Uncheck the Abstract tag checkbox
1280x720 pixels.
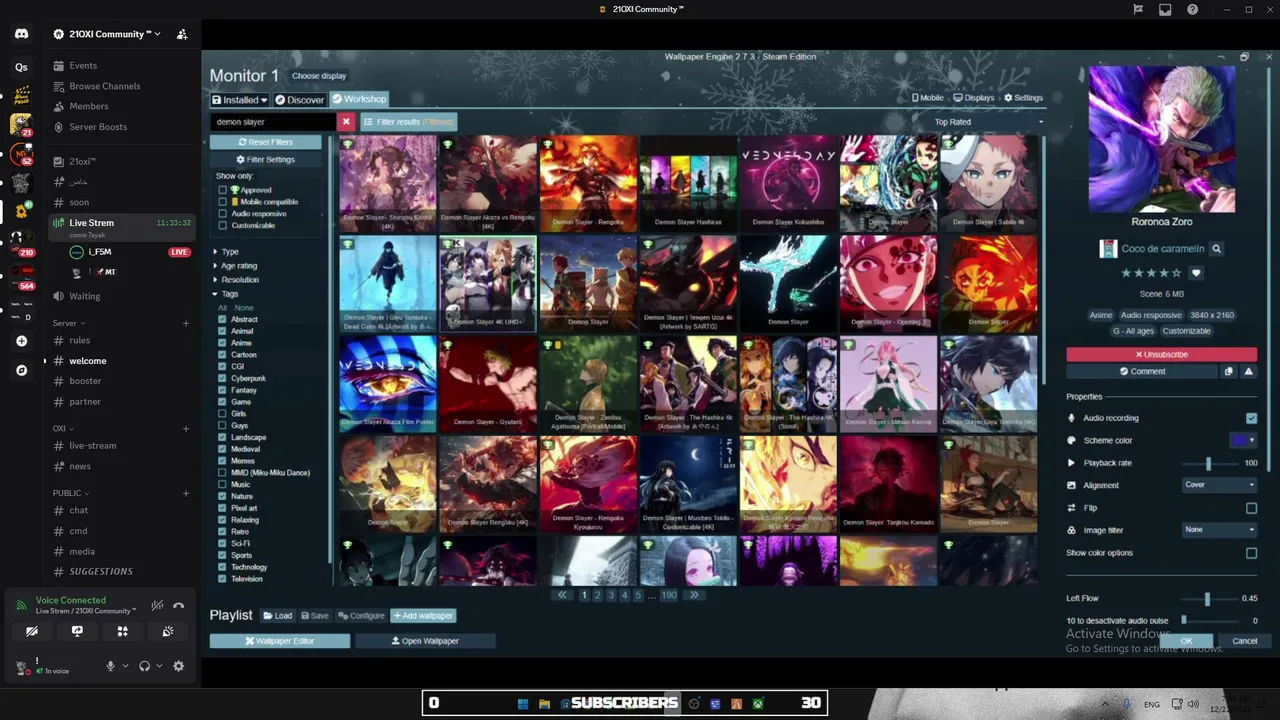pyautogui.click(x=222, y=319)
